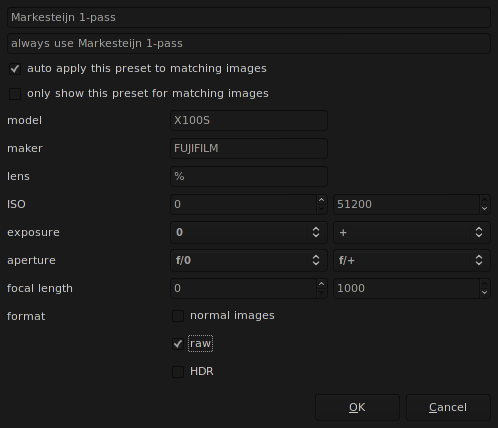The height and width of the screenshot is (428, 498).
Task: Enable only show this preset for matching images
Action: point(15,94)
